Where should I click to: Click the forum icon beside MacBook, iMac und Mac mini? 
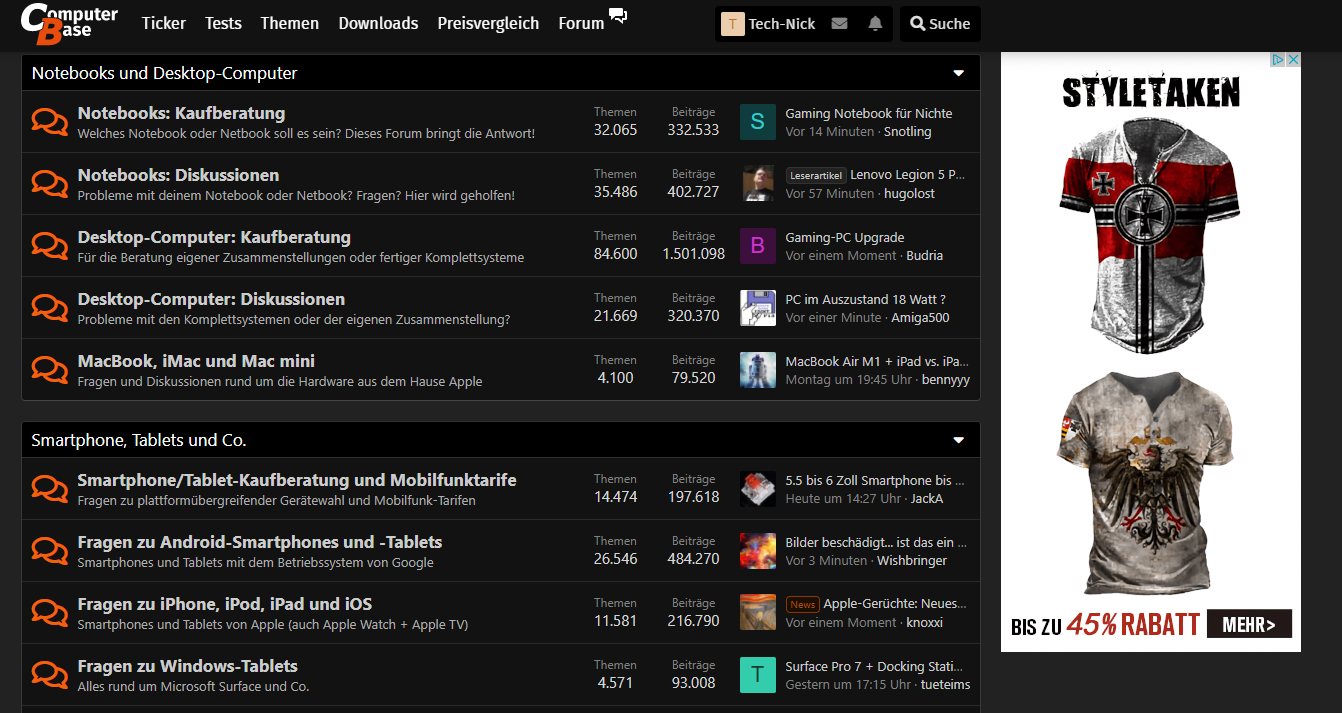(49, 370)
